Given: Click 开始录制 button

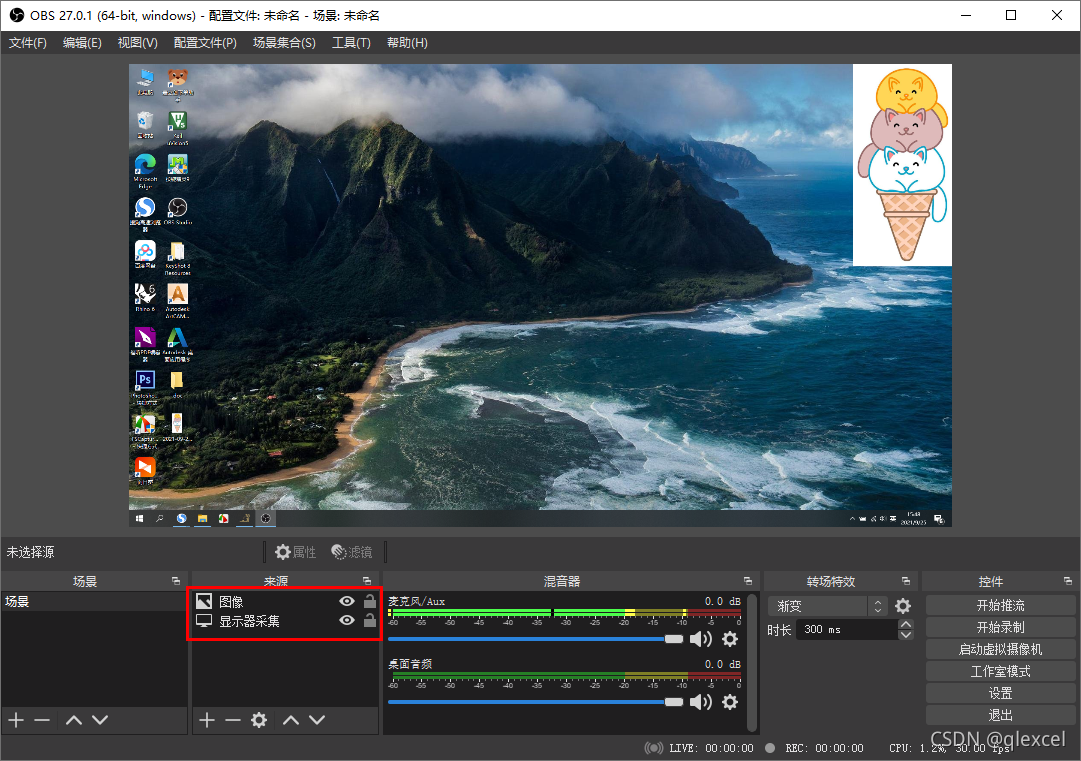Looking at the screenshot, I should click(1000, 627).
